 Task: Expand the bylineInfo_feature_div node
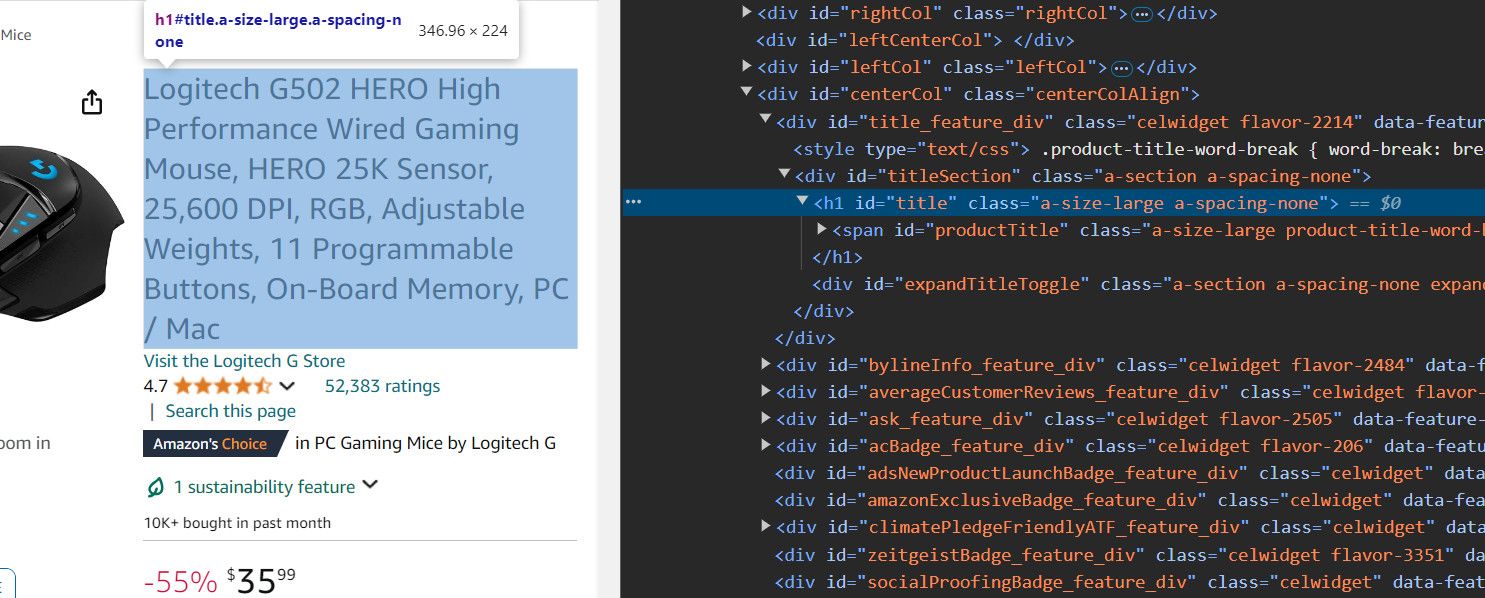click(x=766, y=365)
